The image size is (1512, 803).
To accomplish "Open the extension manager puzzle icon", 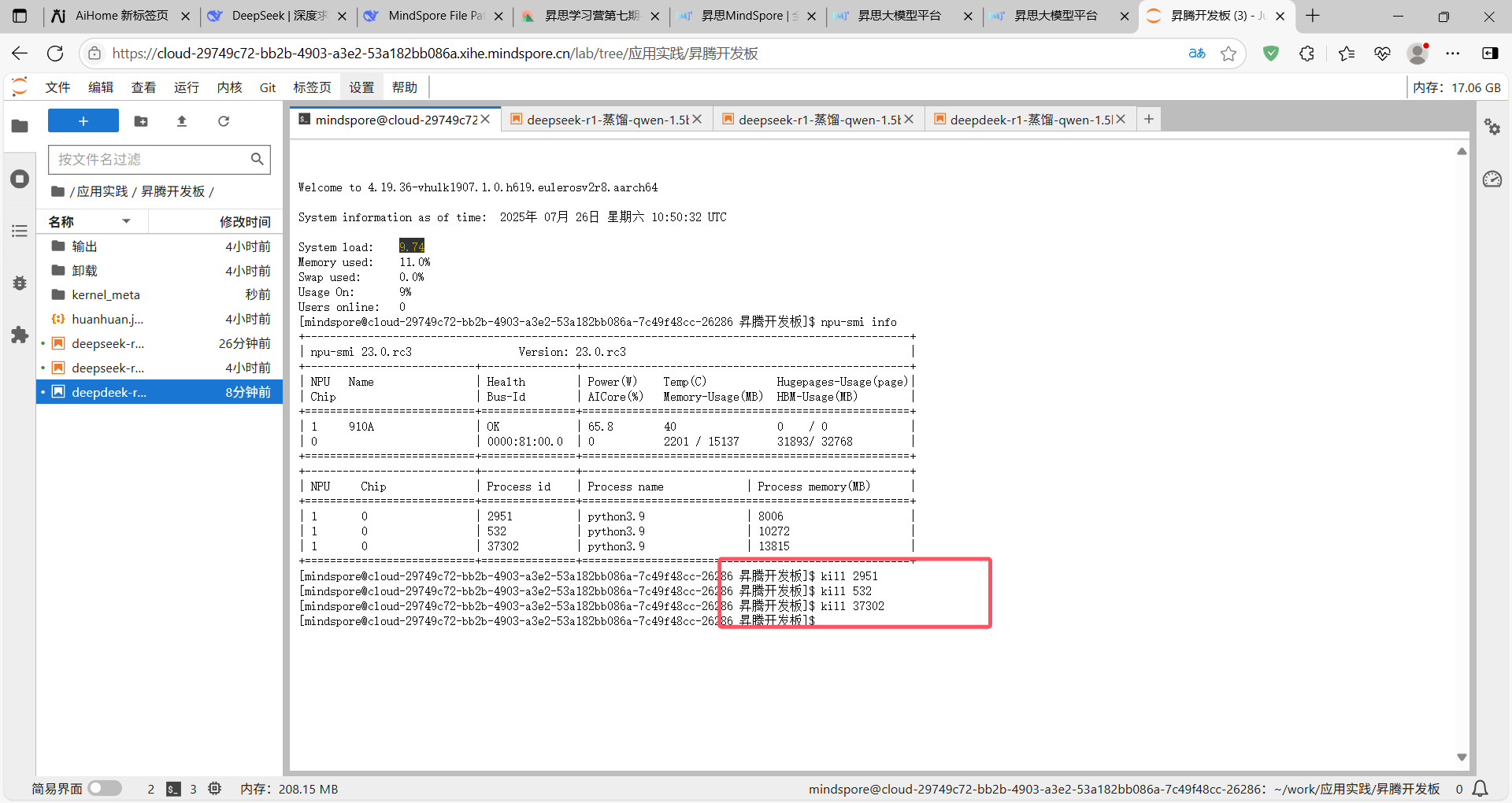I will pos(20,335).
